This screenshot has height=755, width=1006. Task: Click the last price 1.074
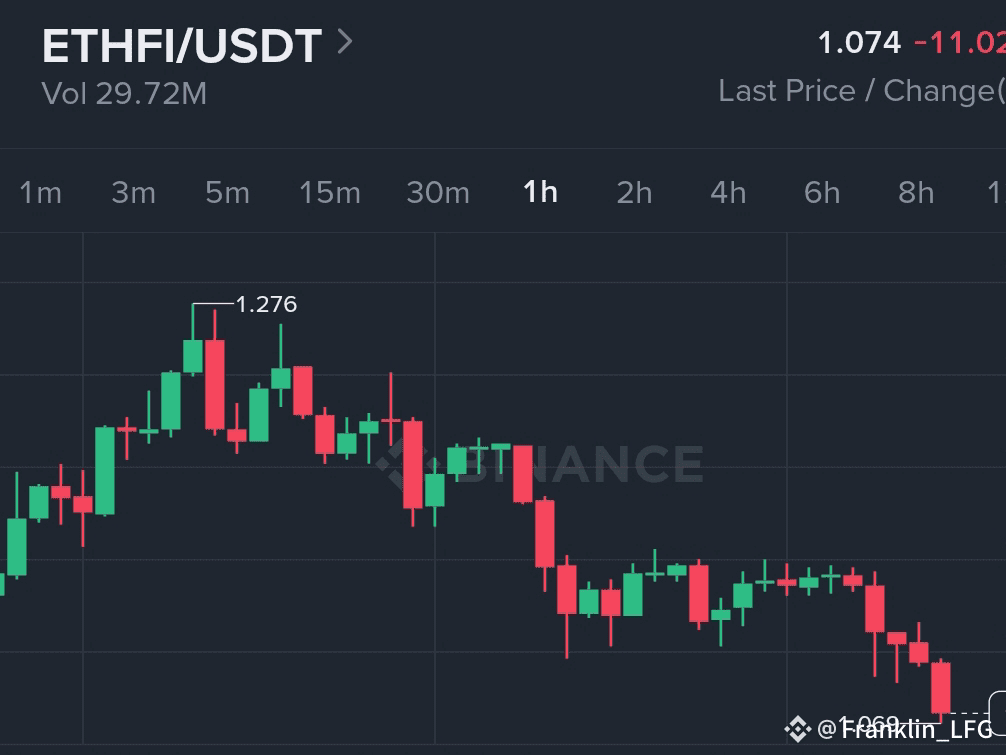coord(862,43)
